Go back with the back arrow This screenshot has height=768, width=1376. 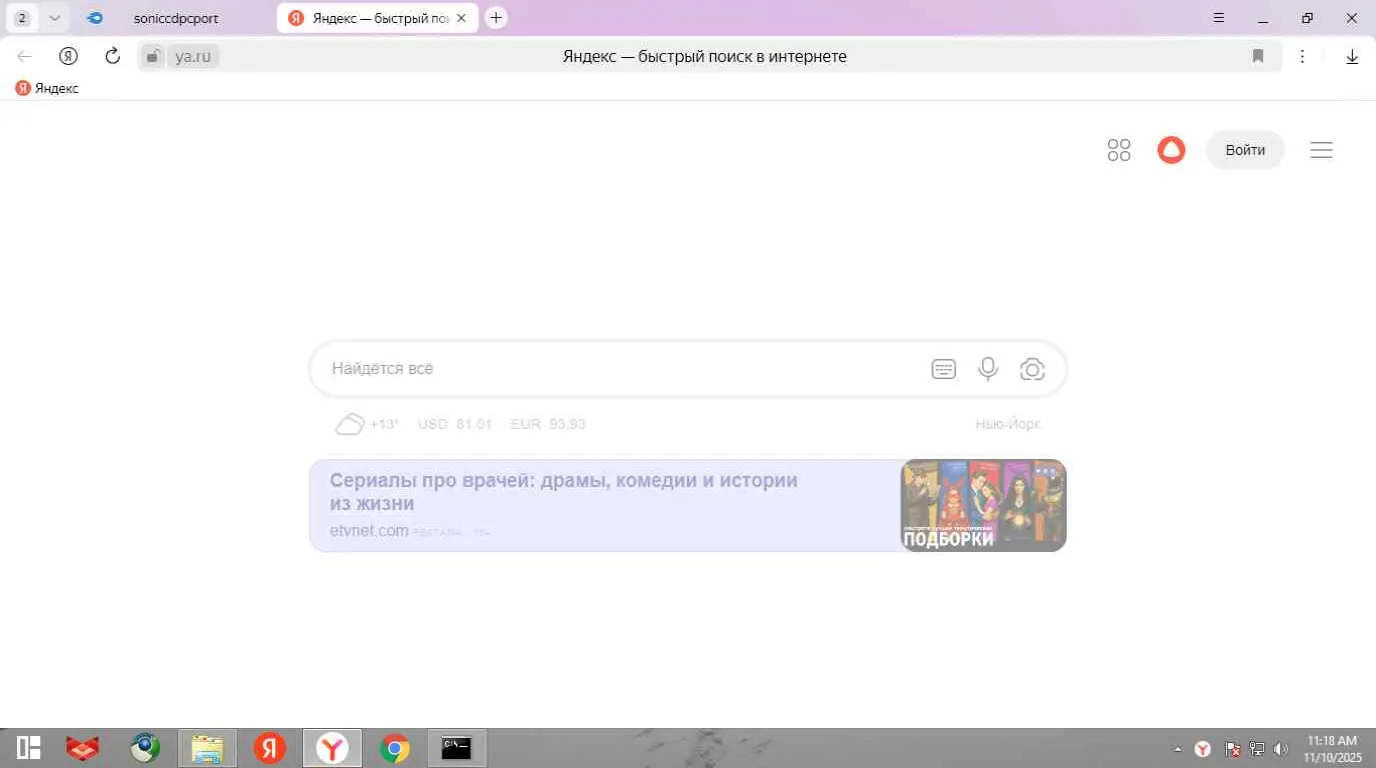(25, 56)
